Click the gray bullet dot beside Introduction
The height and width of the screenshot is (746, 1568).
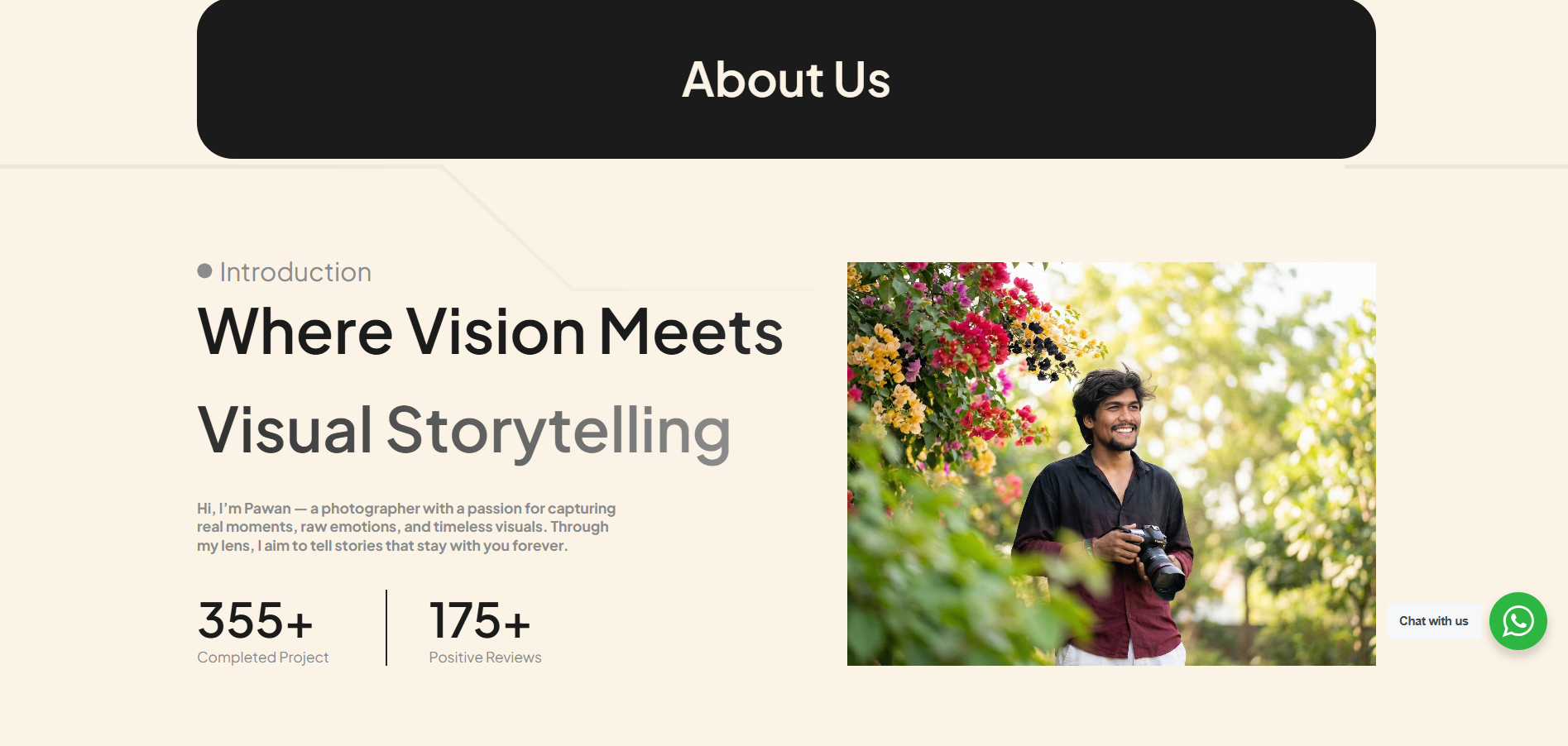pyautogui.click(x=204, y=271)
